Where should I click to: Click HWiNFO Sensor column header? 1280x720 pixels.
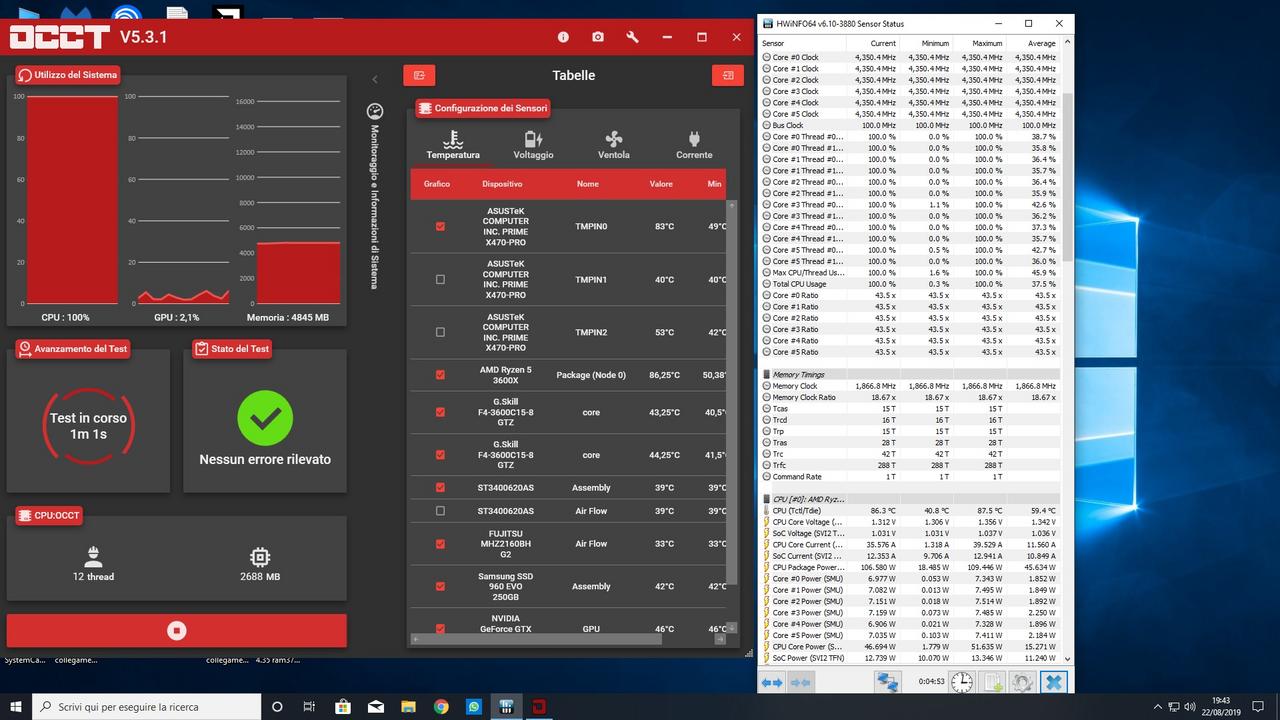801,43
